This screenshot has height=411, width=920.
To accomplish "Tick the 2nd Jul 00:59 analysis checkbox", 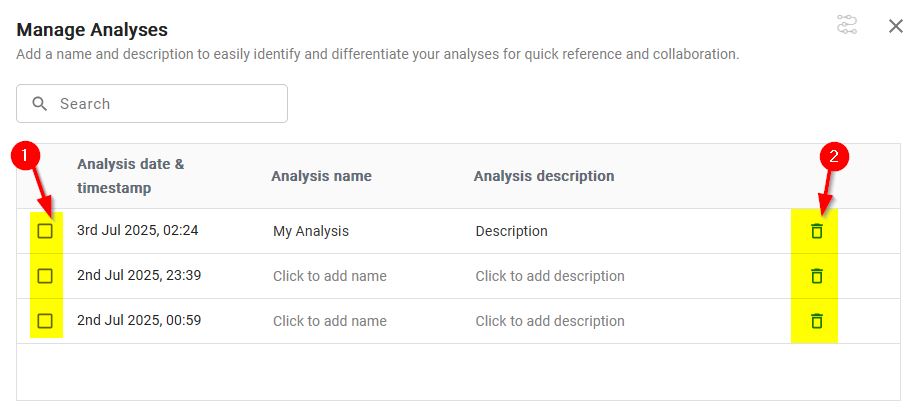I will 45,321.
